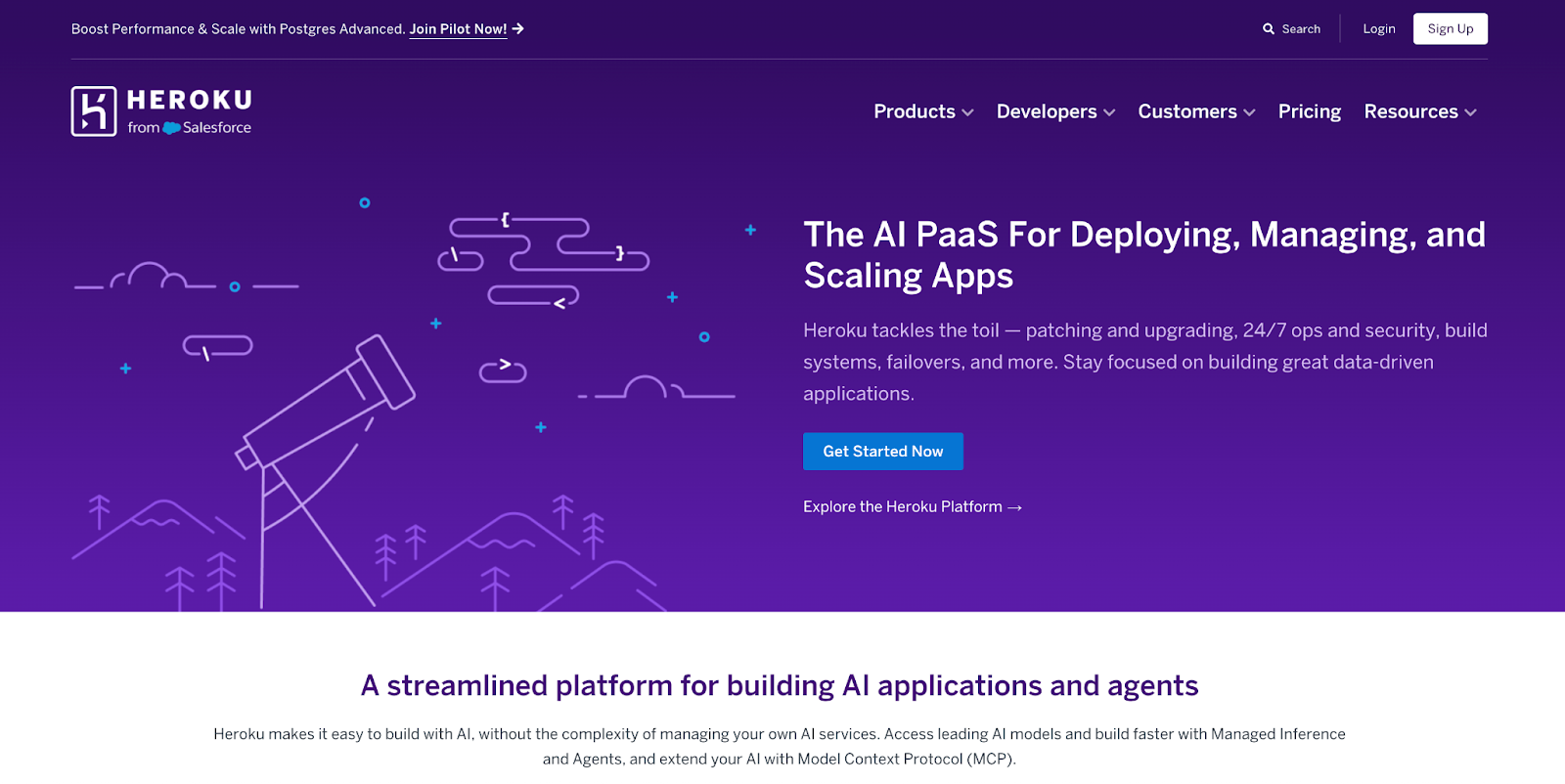Click arrow icon after Join Pilot Now
1565x784 pixels.
pyautogui.click(x=518, y=29)
